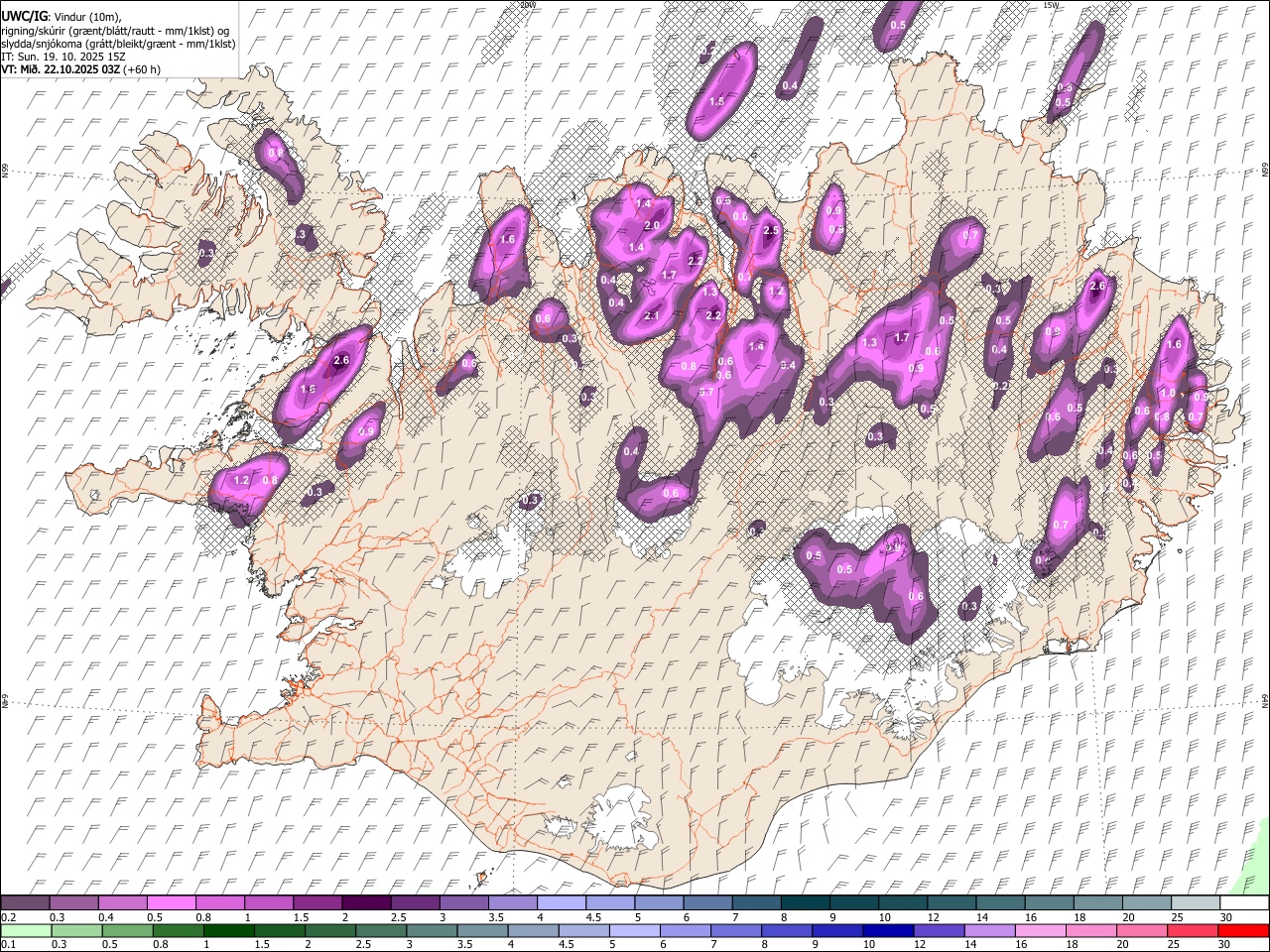Pick the pale grey upper swatch between 25 and 30
Viewport: 1270px width, 952px height.
pyautogui.click(x=1195, y=903)
